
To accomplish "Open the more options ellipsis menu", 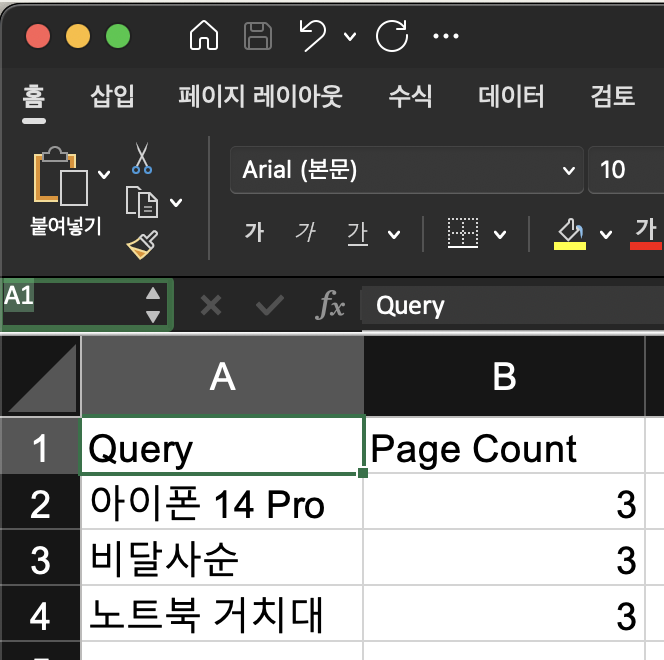I will (x=446, y=36).
